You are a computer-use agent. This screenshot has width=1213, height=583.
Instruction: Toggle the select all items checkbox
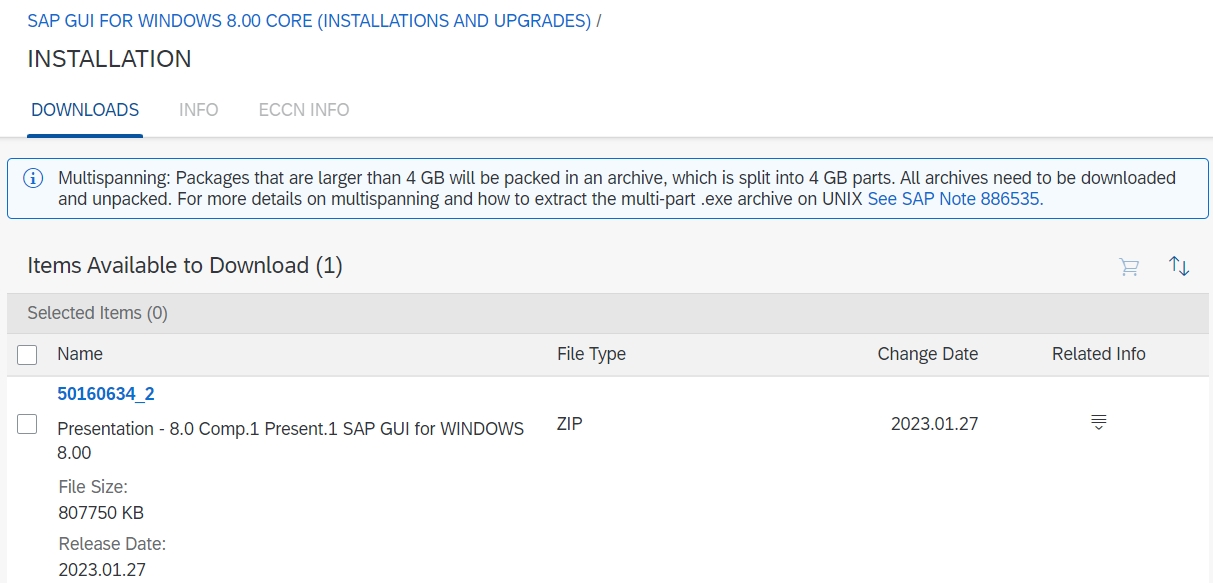[x=28, y=355]
